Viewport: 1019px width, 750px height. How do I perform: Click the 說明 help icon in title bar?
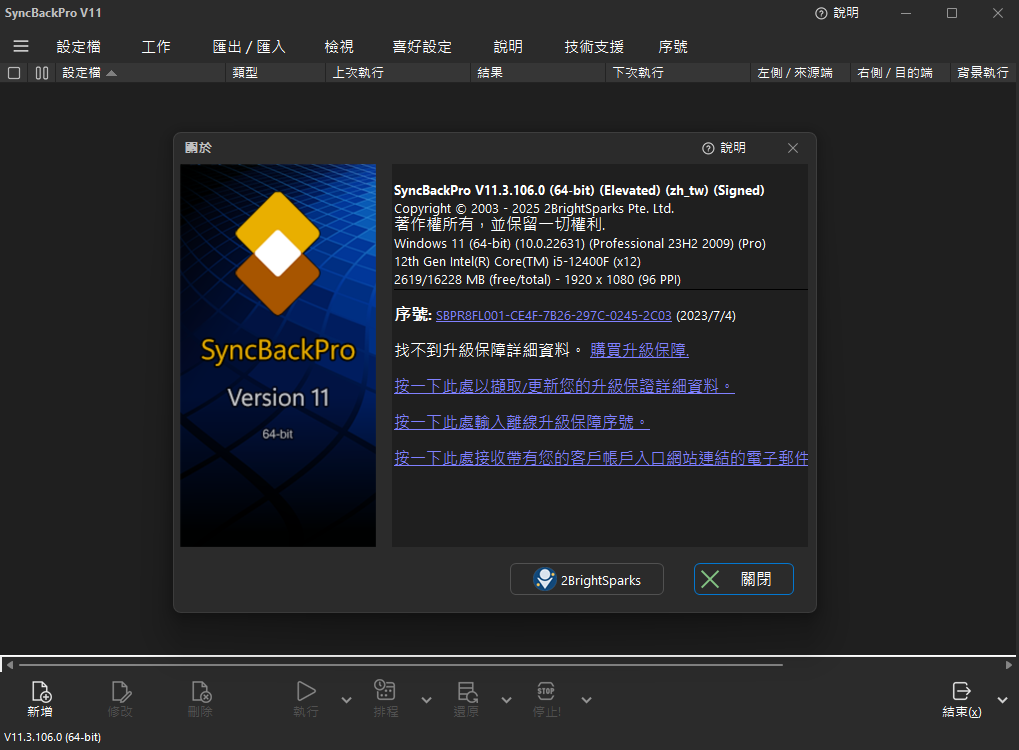pos(821,13)
